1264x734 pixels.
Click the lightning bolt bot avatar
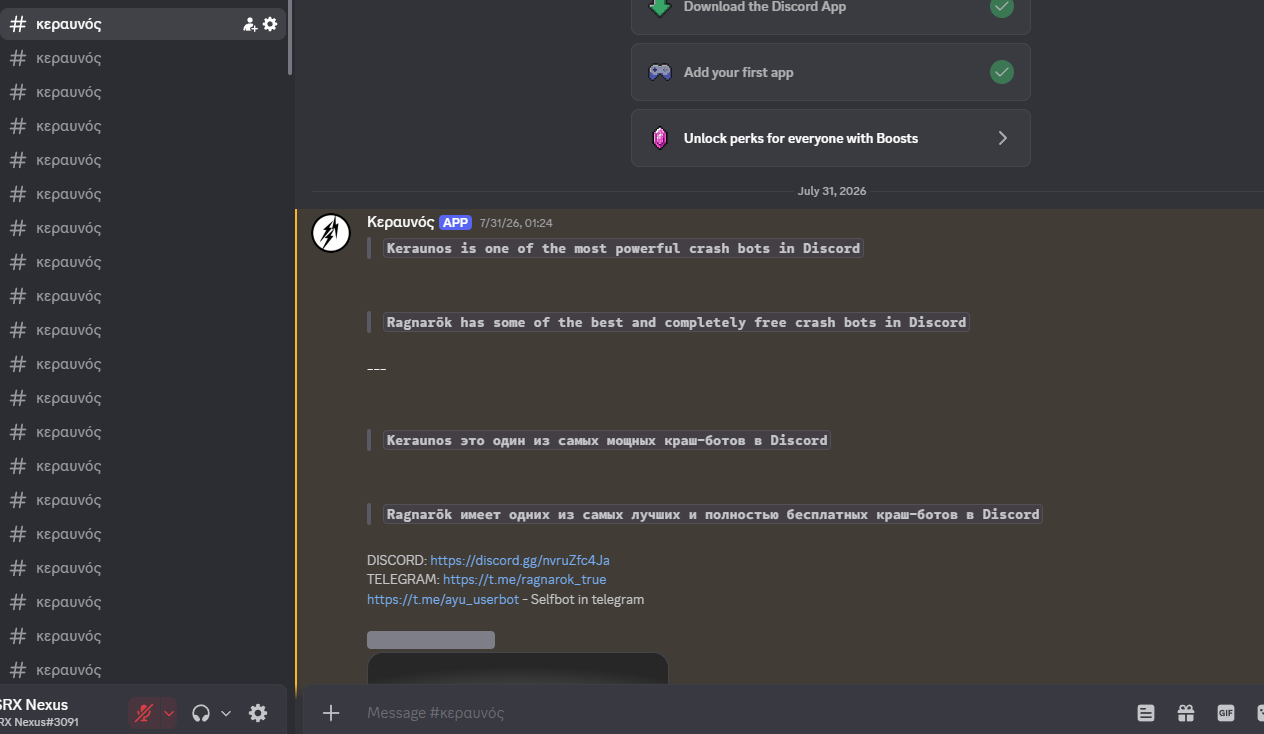331,232
